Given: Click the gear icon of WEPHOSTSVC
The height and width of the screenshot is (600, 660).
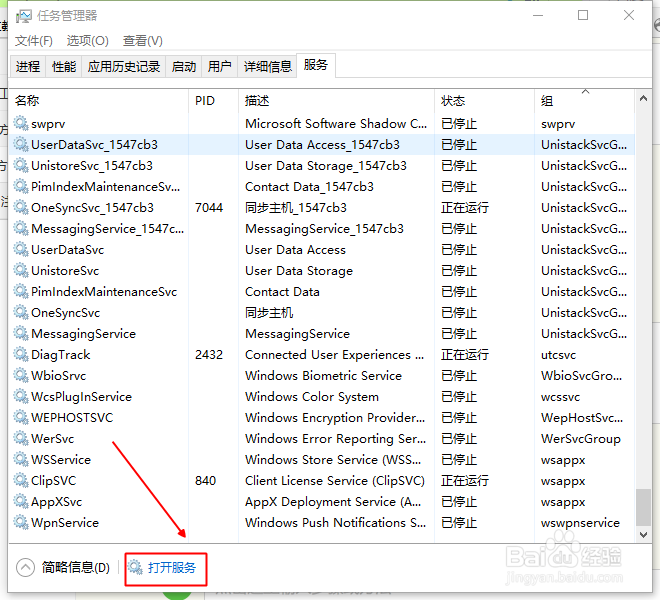Looking at the screenshot, I should click(x=21, y=417).
